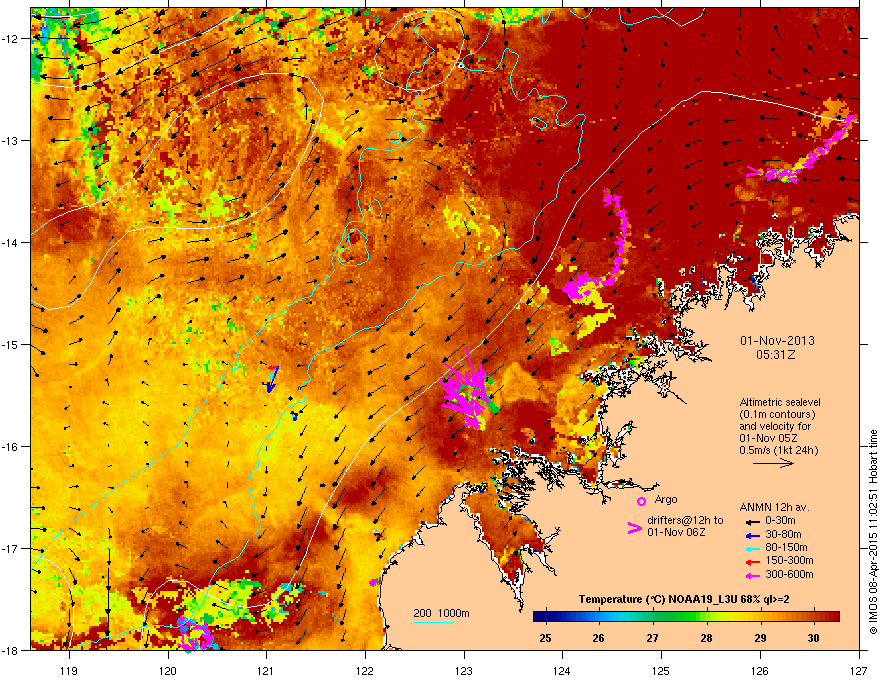
Task: Click the longitude label 124
Action: pos(562,670)
